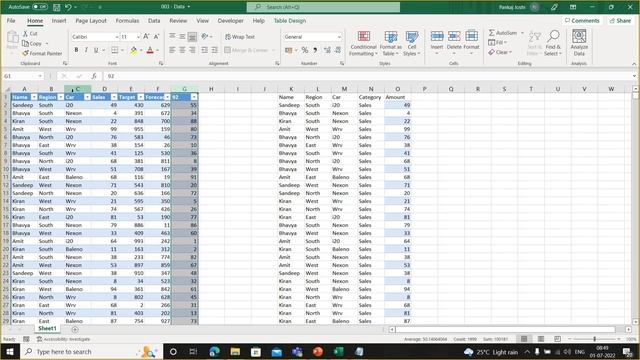The width and height of the screenshot is (640, 360).
Task: Click the AutoSum sigma icon
Action: click(491, 33)
